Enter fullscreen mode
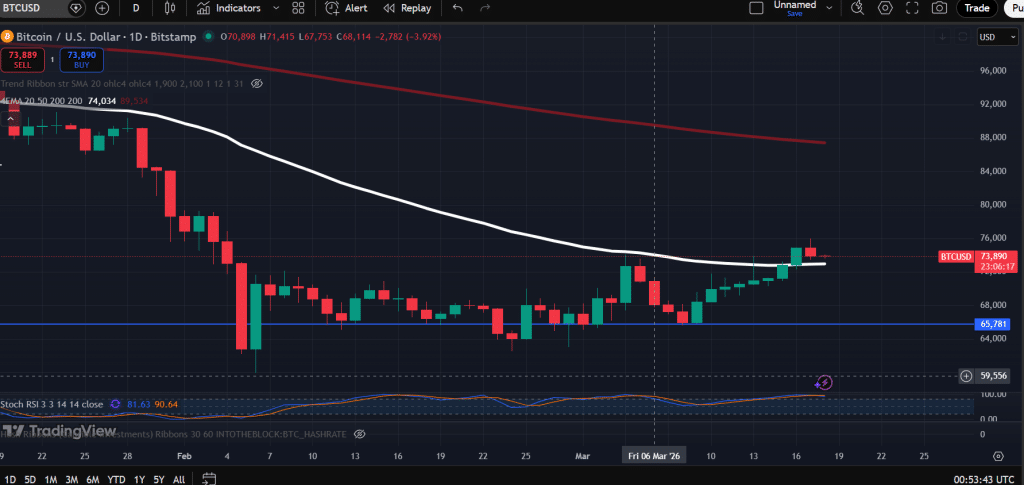 pyautogui.click(x=912, y=8)
